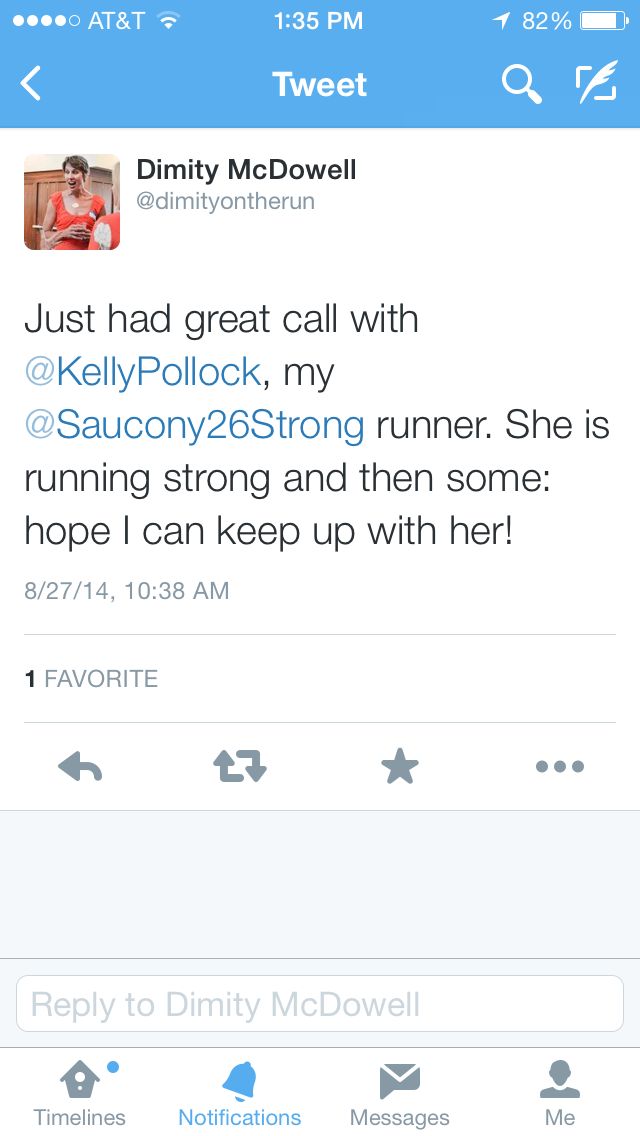This screenshot has width=640, height=1136.
Task: Open @KellyPollock mention link
Action: click(x=143, y=372)
